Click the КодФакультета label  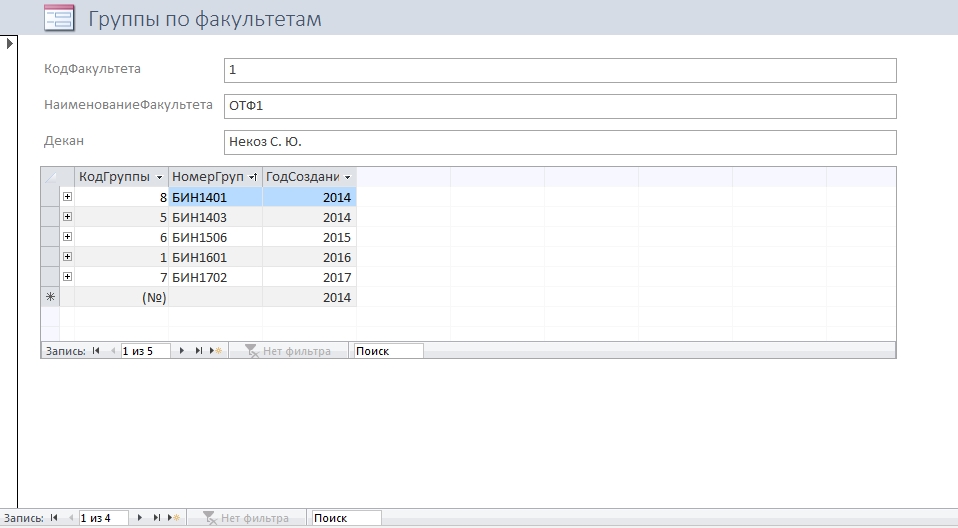point(92,68)
